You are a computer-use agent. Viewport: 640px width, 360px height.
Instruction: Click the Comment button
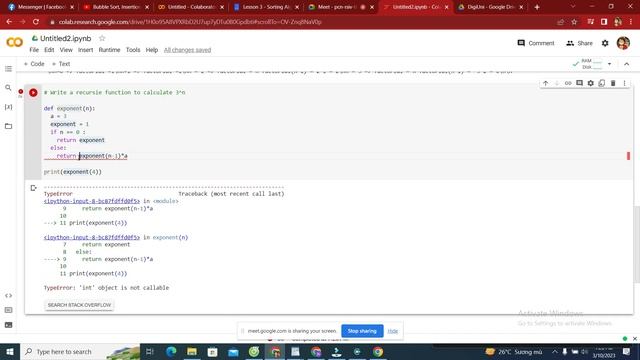(x=536, y=43)
